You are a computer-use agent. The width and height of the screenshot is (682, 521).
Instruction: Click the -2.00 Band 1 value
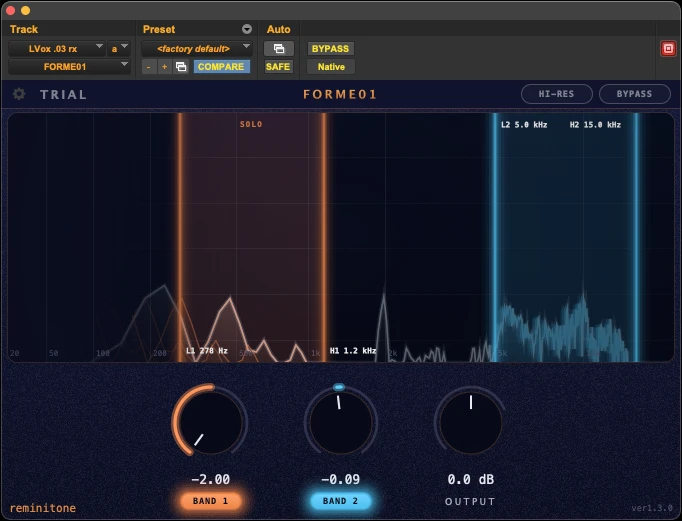point(211,479)
